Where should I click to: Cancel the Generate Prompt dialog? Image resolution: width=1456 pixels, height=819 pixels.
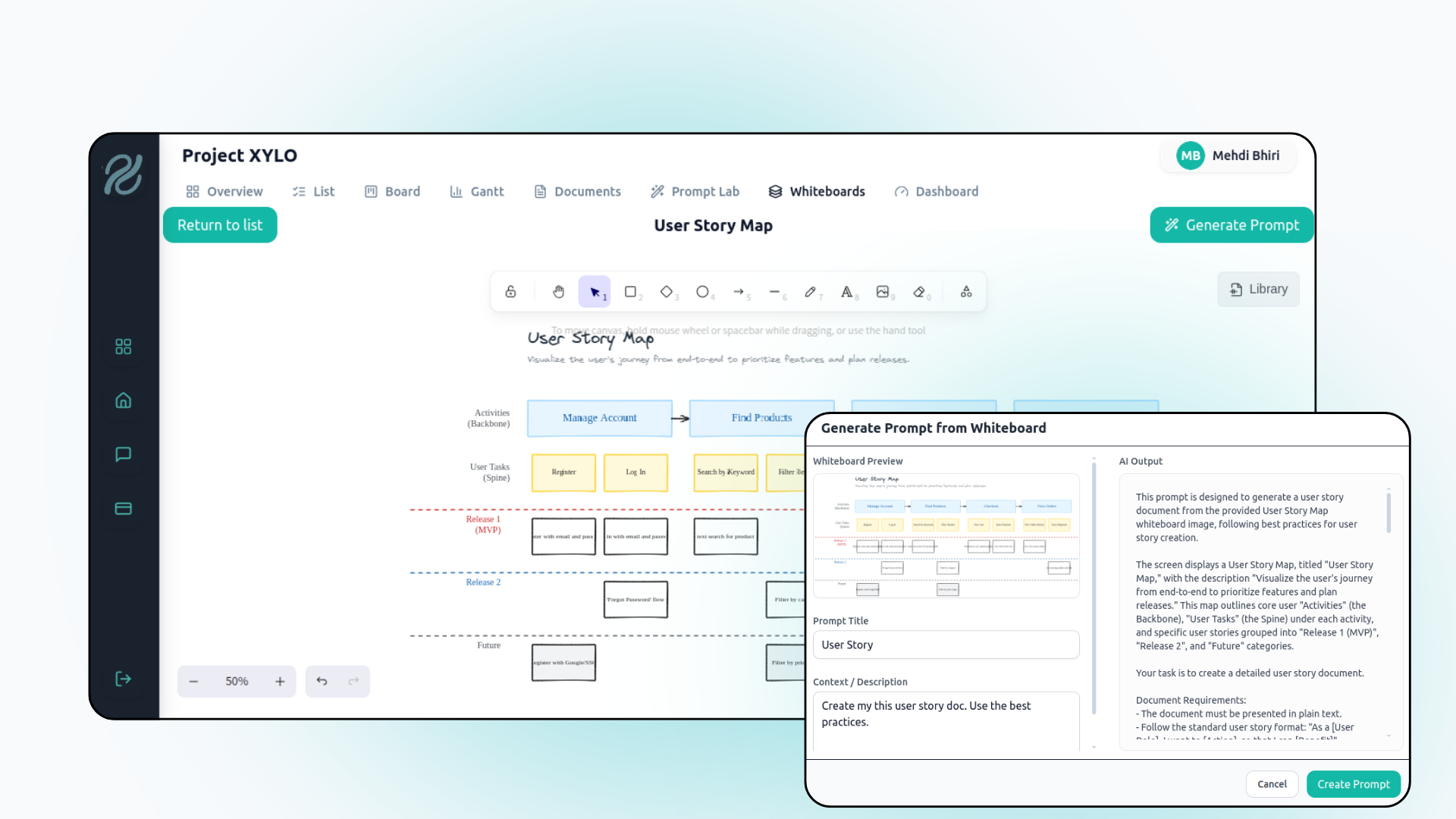pos(1272,784)
